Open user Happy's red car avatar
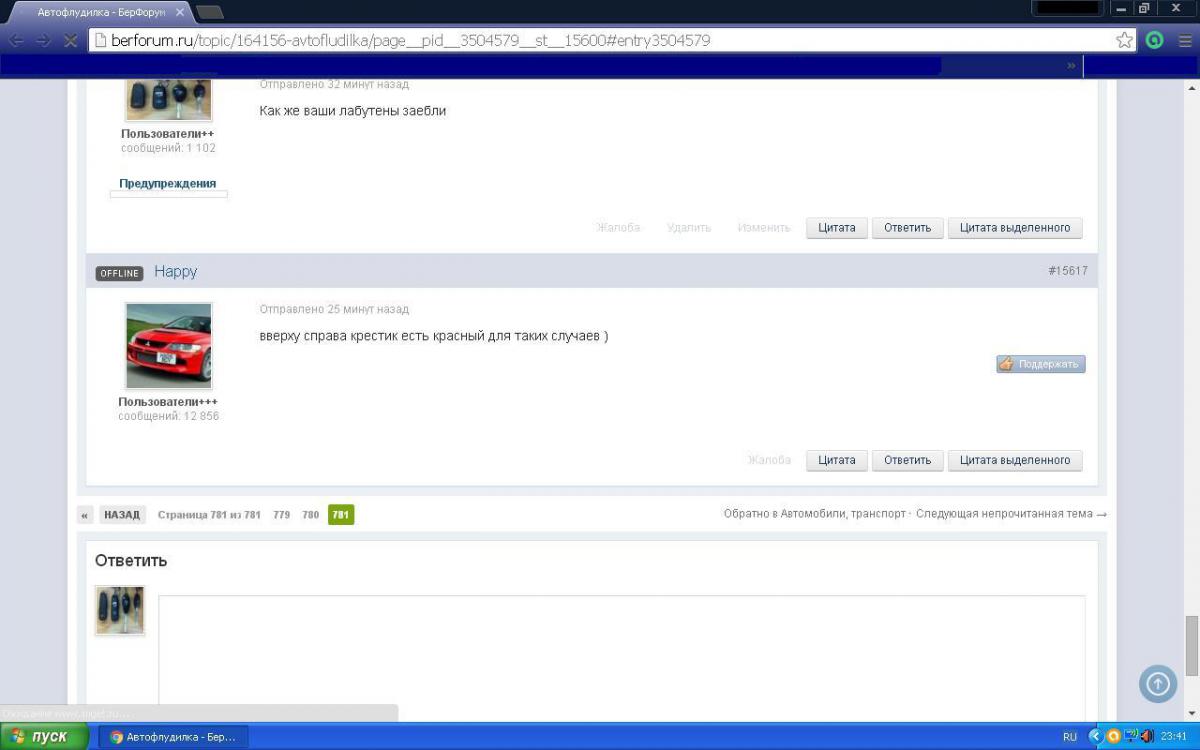The height and width of the screenshot is (750, 1200). click(x=168, y=346)
